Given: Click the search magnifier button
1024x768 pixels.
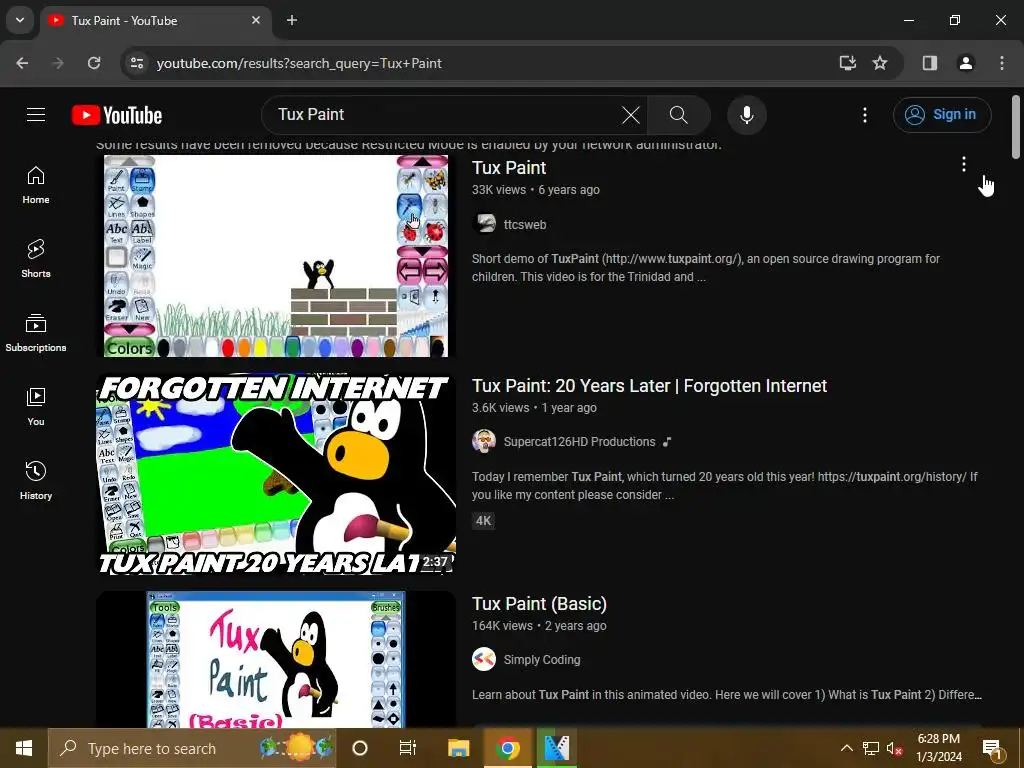Looking at the screenshot, I should pos(679,115).
